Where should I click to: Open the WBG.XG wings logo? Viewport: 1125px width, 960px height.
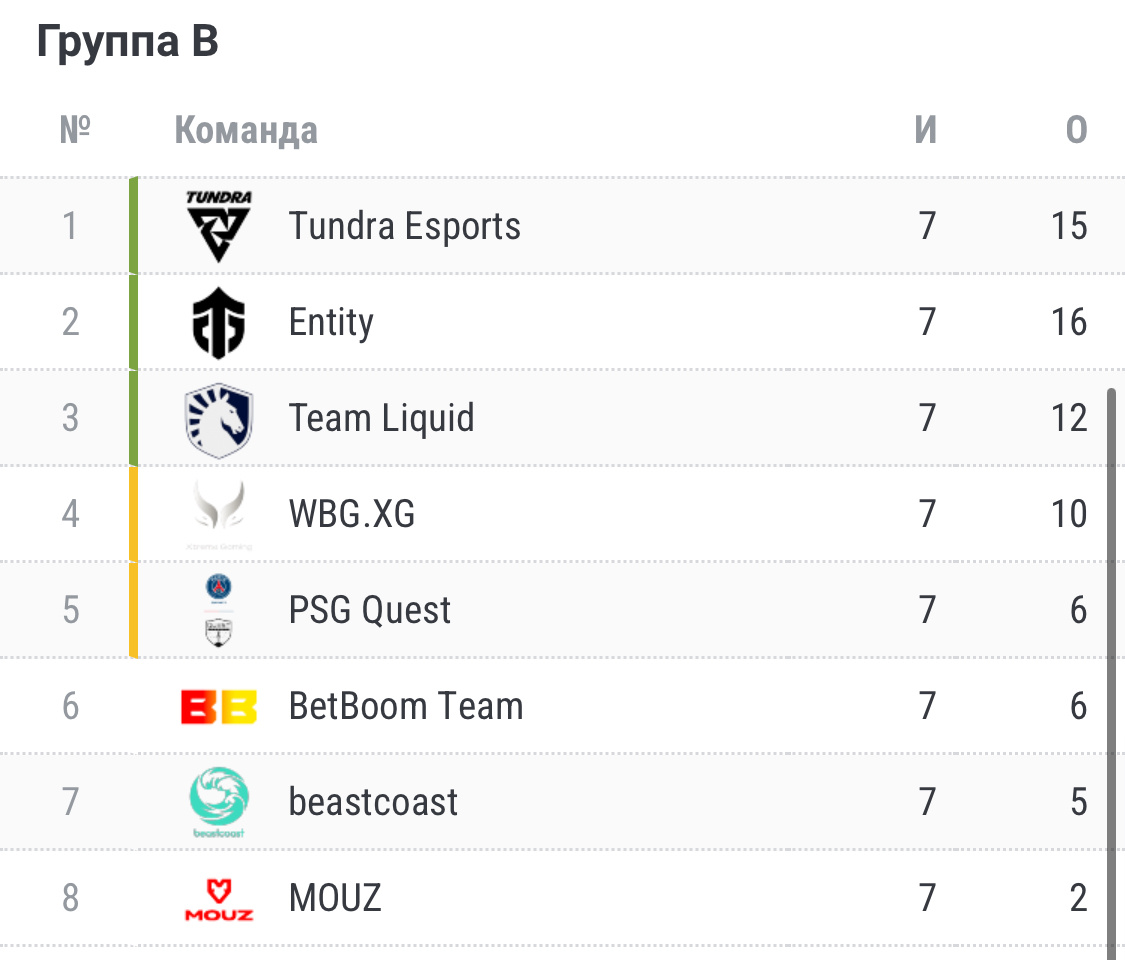tap(218, 513)
